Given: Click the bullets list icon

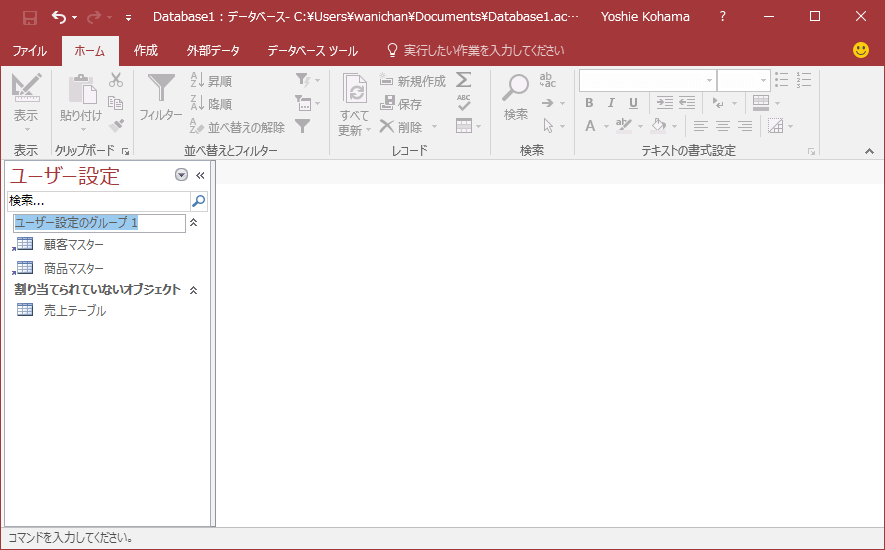Looking at the screenshot, I should click(x=782, y=80).
